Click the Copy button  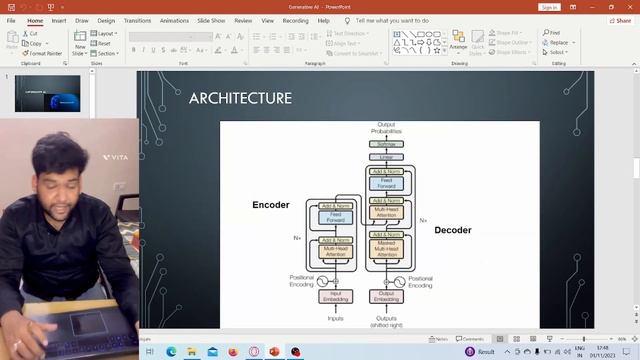pos(32,43)
